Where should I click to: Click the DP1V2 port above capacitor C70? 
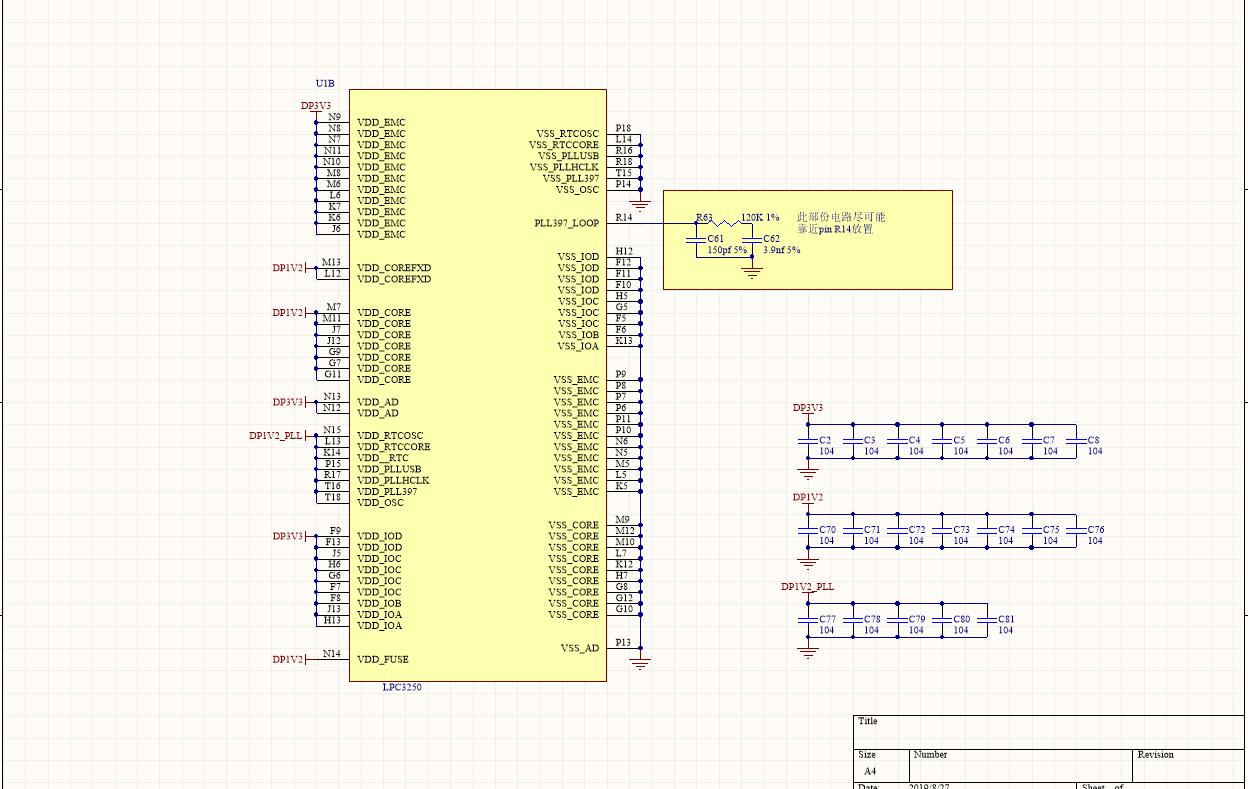[808, 497]
